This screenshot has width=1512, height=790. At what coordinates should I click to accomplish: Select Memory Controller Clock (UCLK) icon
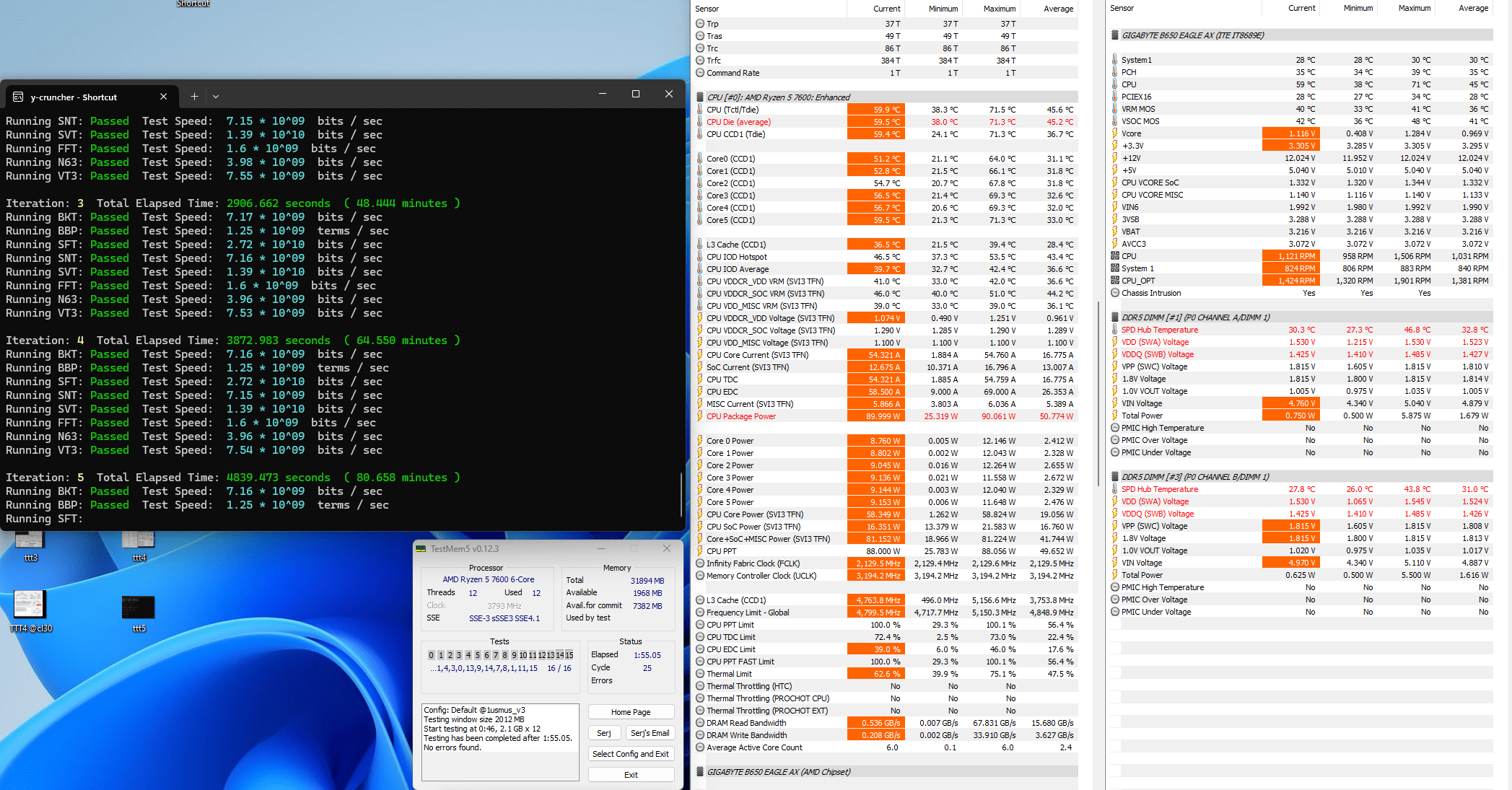click(700, 576)
